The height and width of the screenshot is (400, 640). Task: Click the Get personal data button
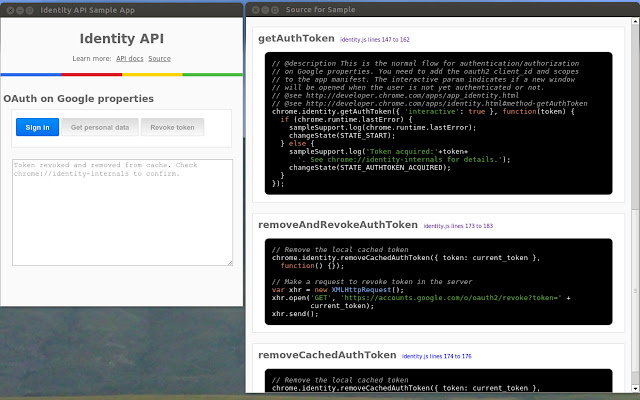tap(100, 127)
